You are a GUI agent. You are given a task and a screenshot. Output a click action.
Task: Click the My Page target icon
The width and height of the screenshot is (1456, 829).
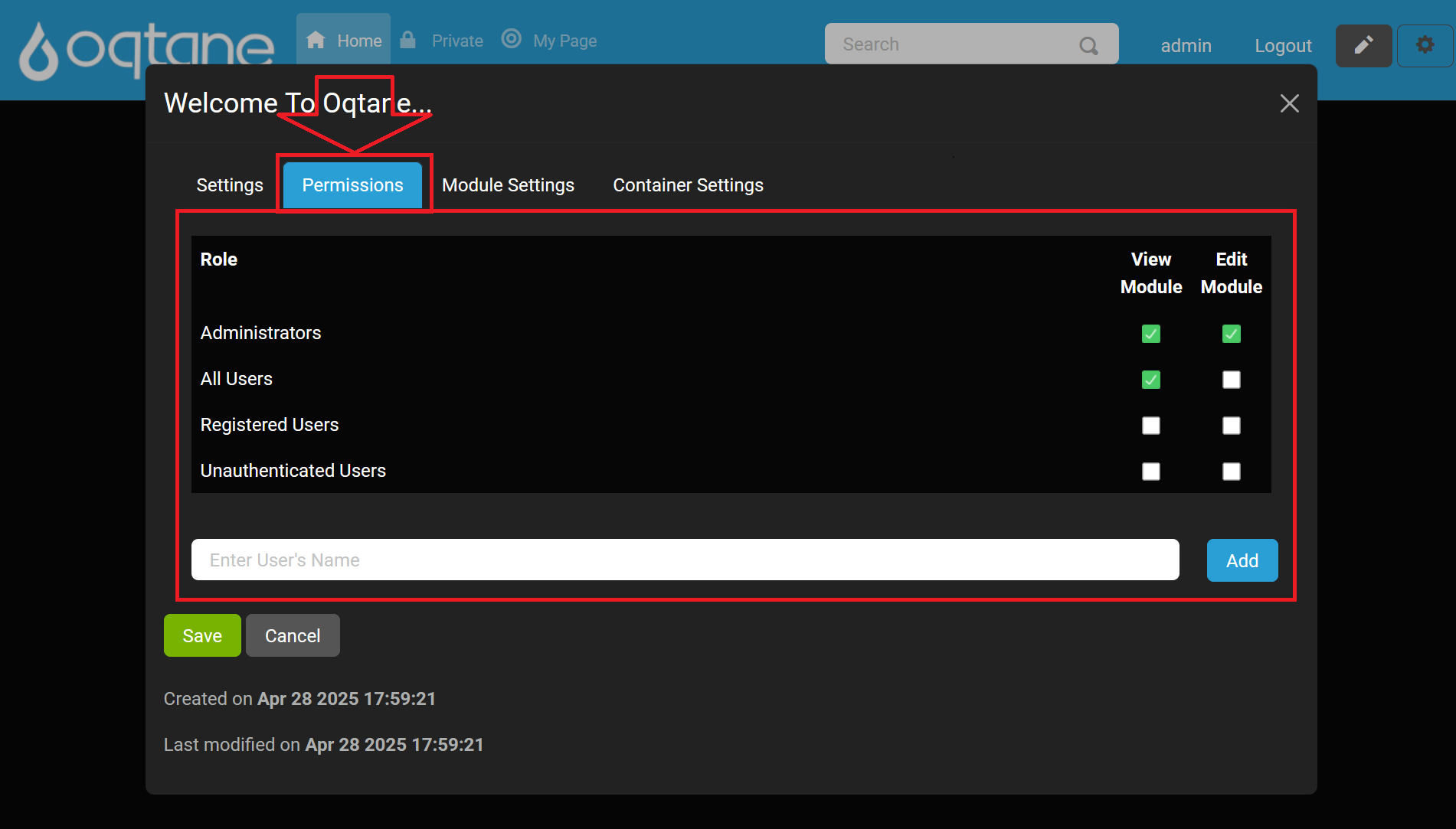click(511, 38)
